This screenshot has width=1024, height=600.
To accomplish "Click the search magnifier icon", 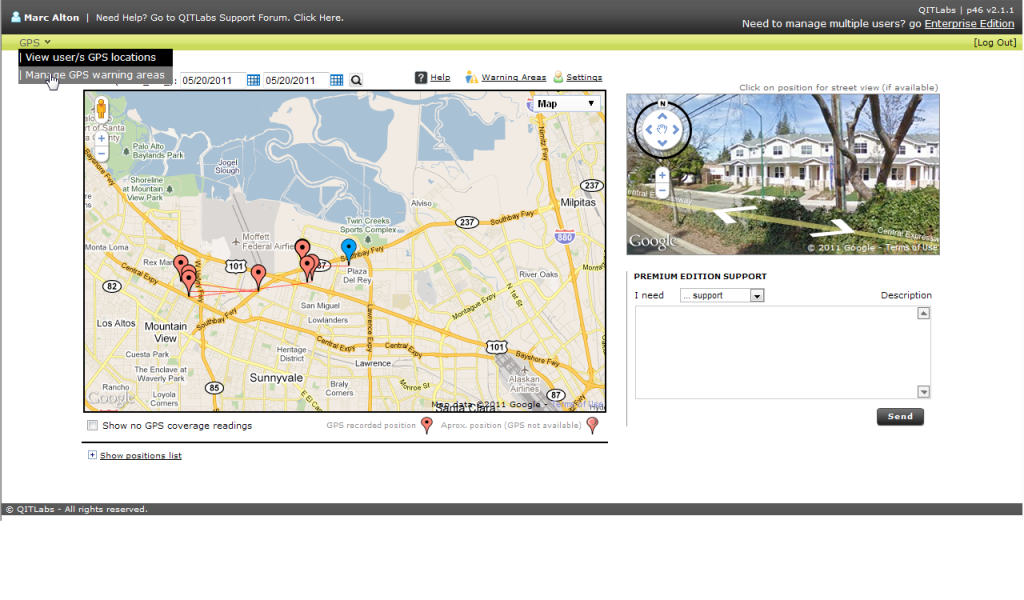I will (x=356, y=78).
